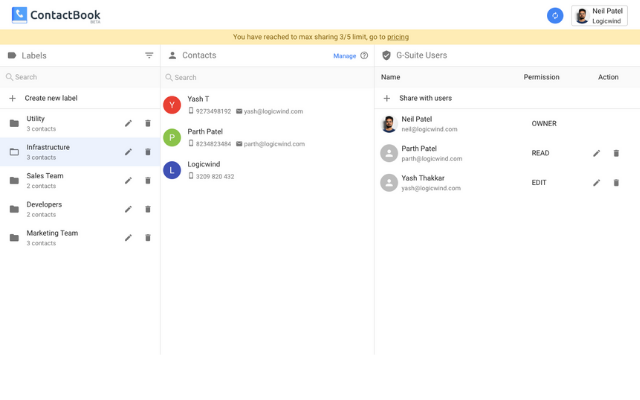Viewport: 640px width, 400px height.
Task: Delete the Utility label
Action: [148, 123]
